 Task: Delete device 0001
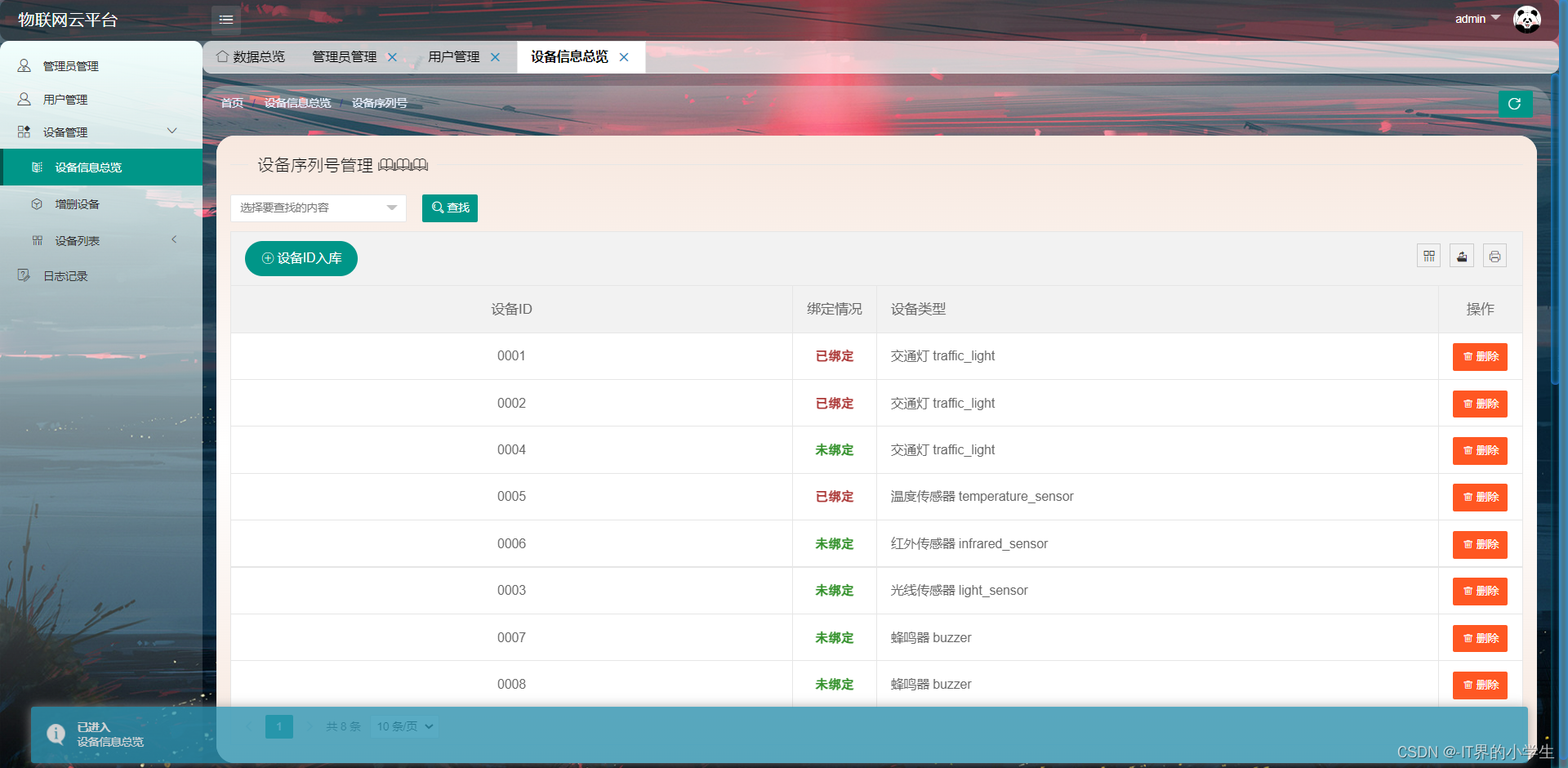(1480, 356)
